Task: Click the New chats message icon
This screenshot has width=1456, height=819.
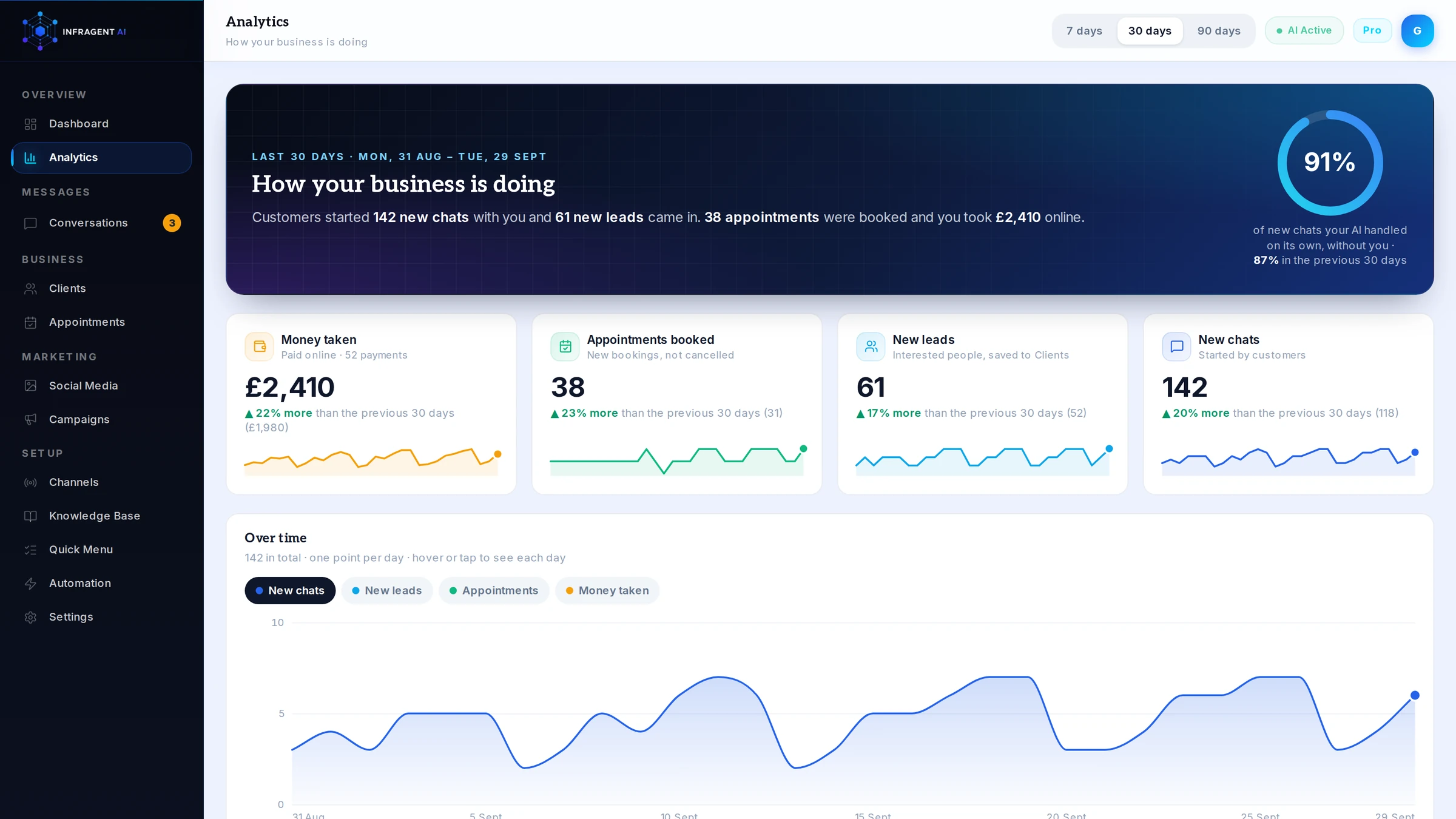Action: point(1177,346)
